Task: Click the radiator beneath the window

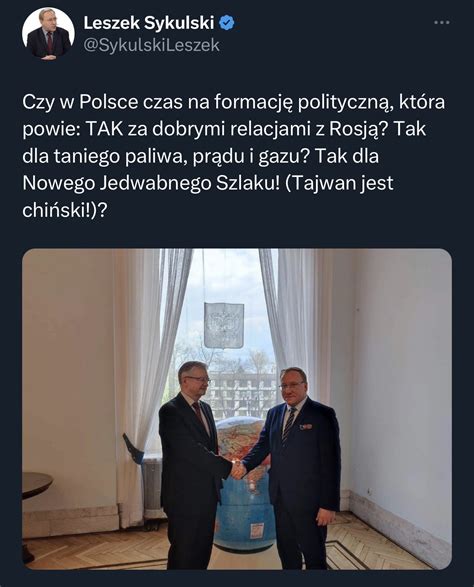Action: tap(152, 487)
